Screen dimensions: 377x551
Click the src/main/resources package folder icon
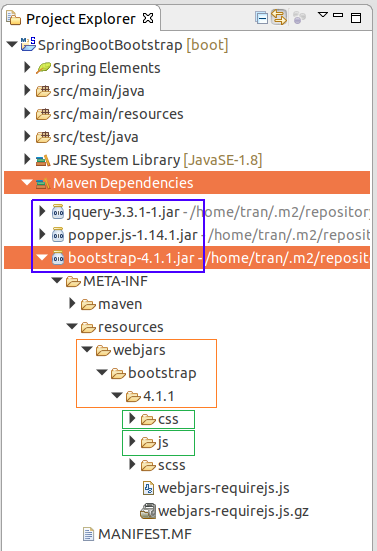(43, 114)
